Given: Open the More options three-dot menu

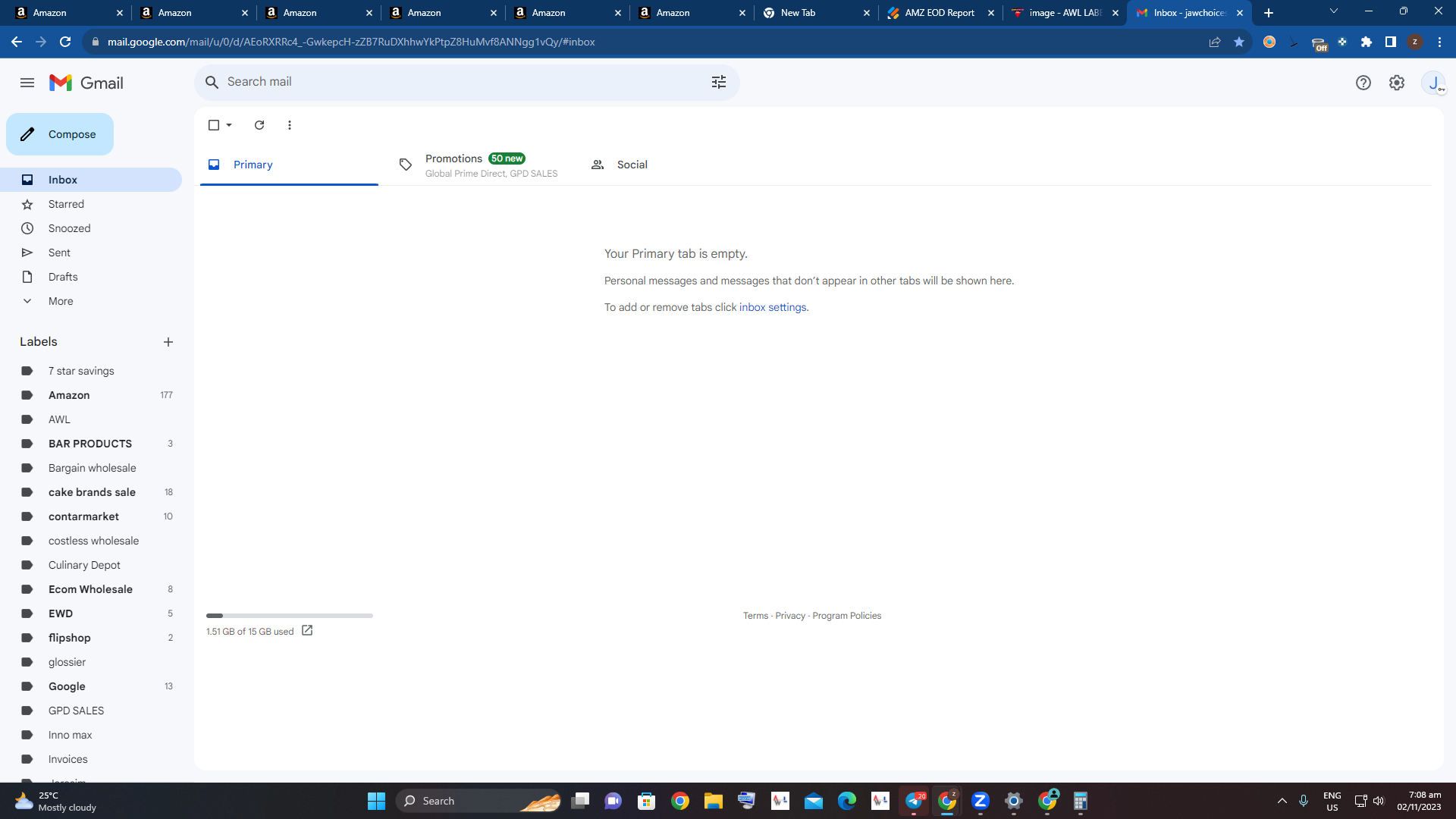Looking at the screenshot, I should [x=290, y=125].
